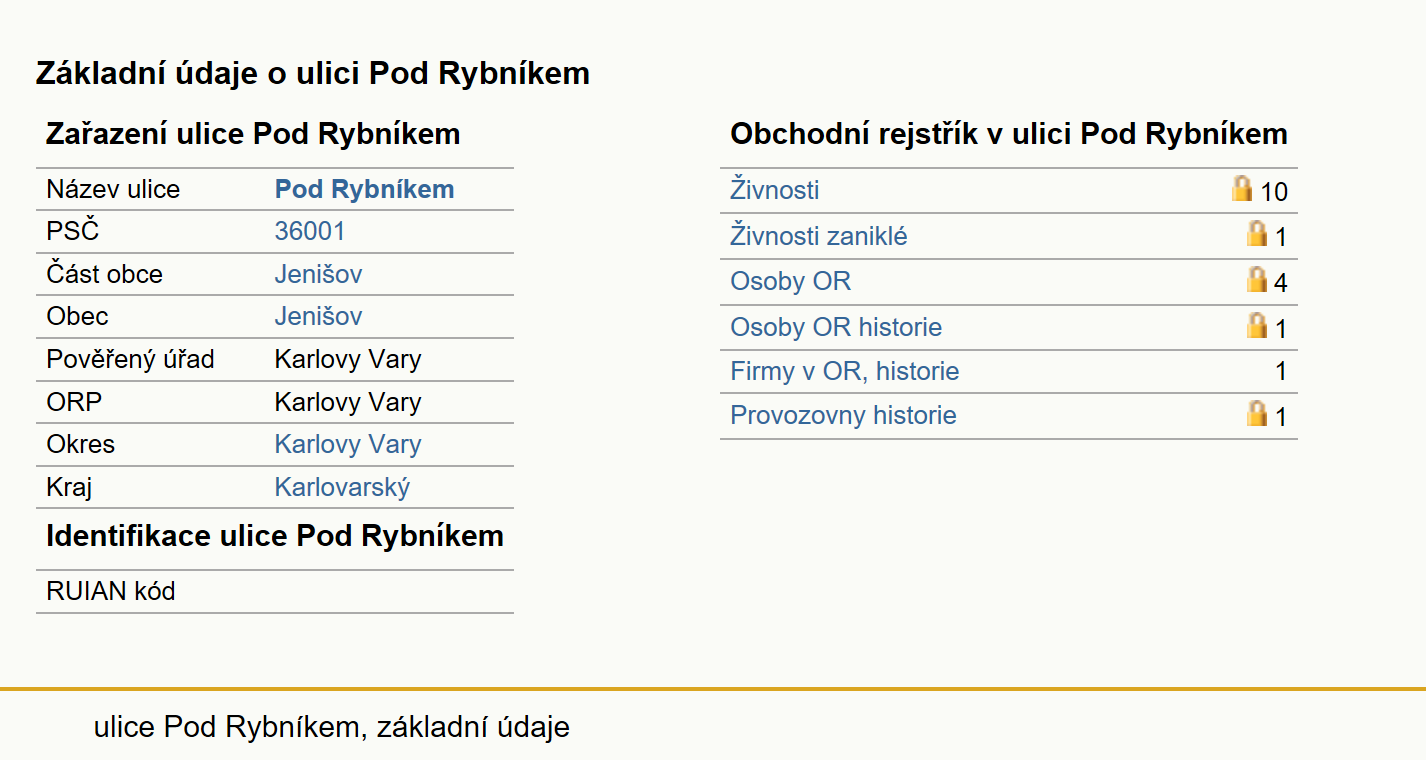
Task: Open the postal code 36001 link
Action: (x=310, y=231)
